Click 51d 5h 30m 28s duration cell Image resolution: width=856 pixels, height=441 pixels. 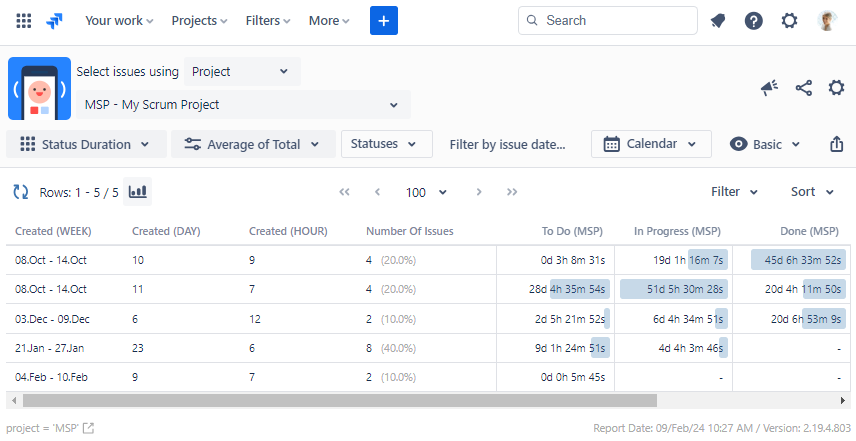pyautogui.click(x=674, y=289)
